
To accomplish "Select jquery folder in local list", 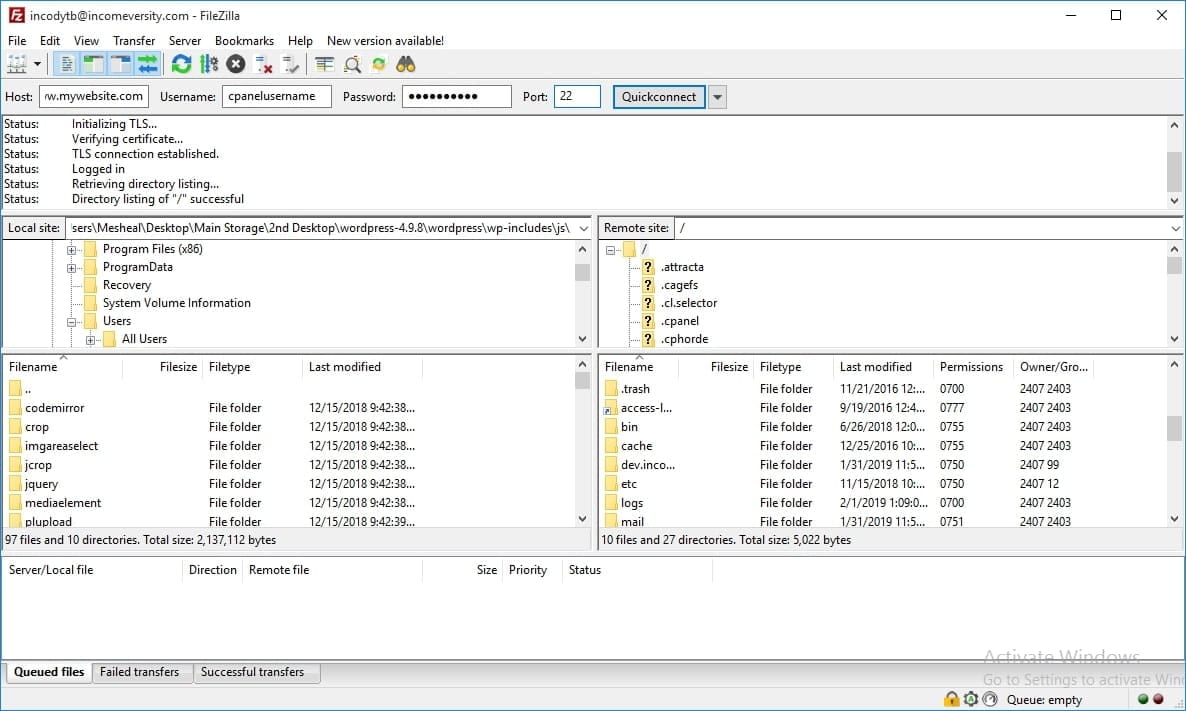I will coord(41,484).
